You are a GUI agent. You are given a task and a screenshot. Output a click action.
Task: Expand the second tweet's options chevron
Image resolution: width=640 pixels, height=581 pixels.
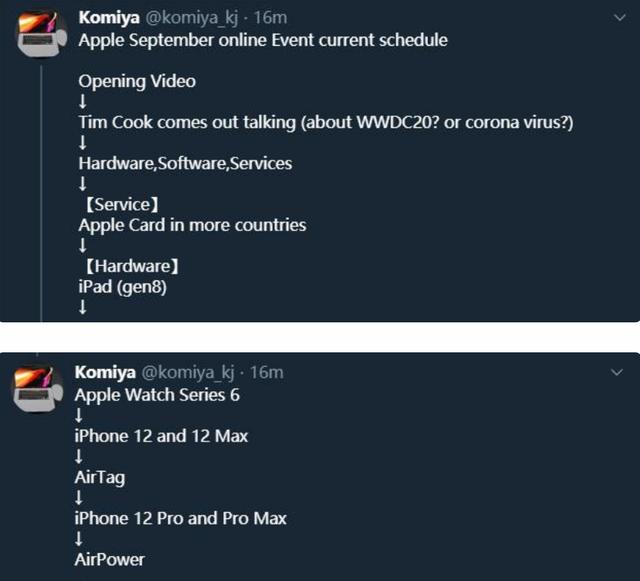tap(616, 372)
